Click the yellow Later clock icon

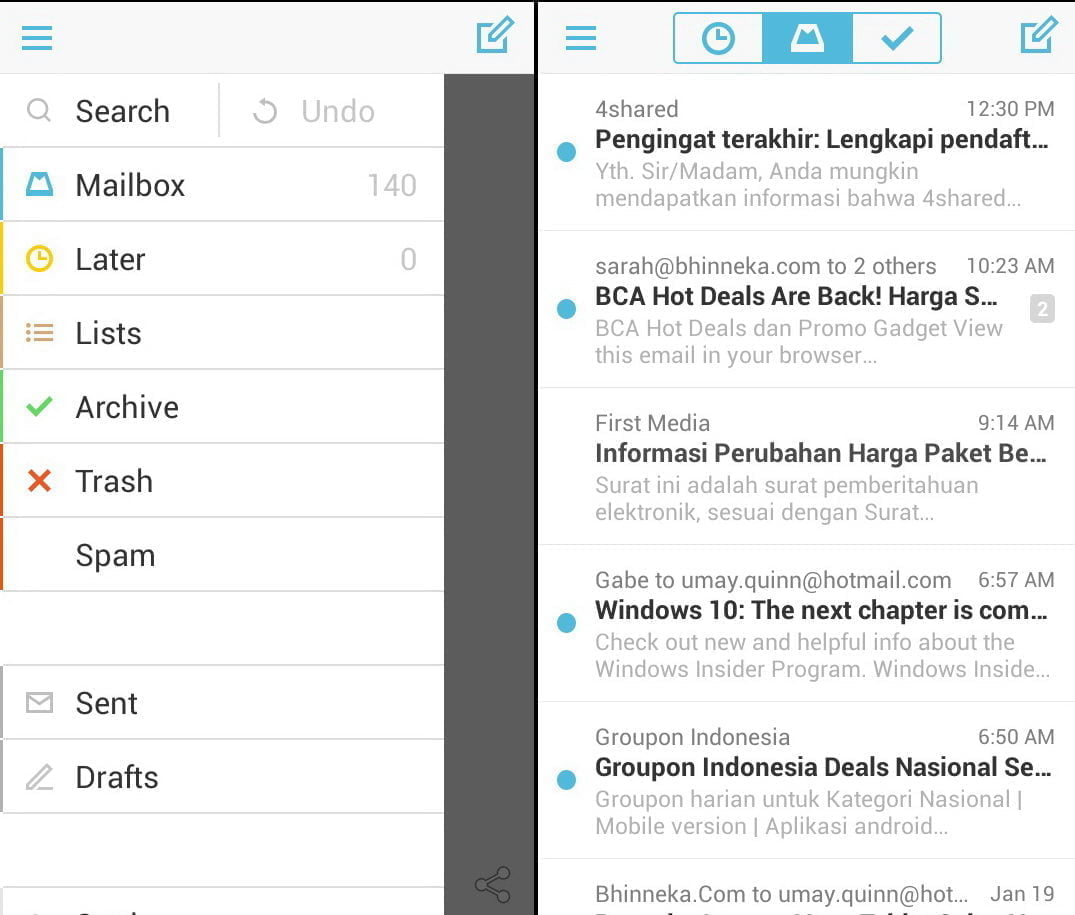(39, 259)
